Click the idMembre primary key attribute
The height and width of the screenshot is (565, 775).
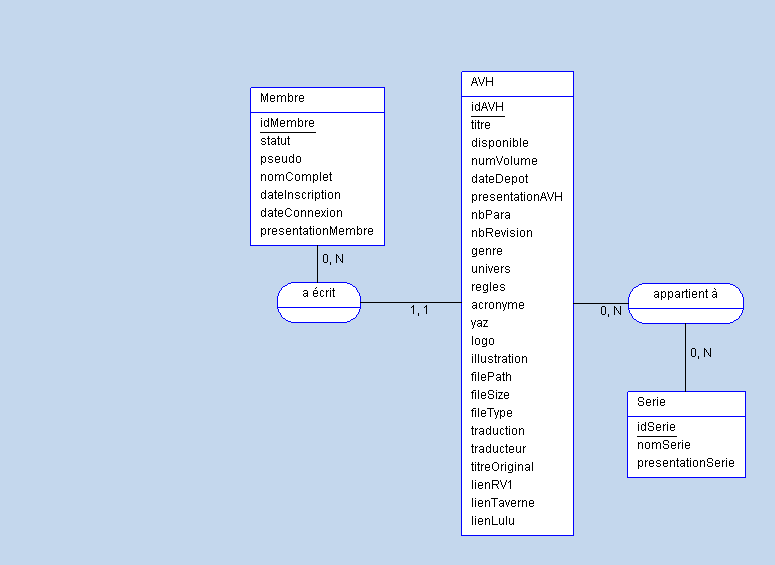point(287,123)
